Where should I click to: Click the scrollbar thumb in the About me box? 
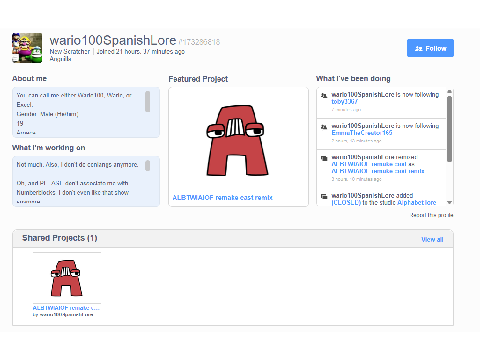coord(147,101)
